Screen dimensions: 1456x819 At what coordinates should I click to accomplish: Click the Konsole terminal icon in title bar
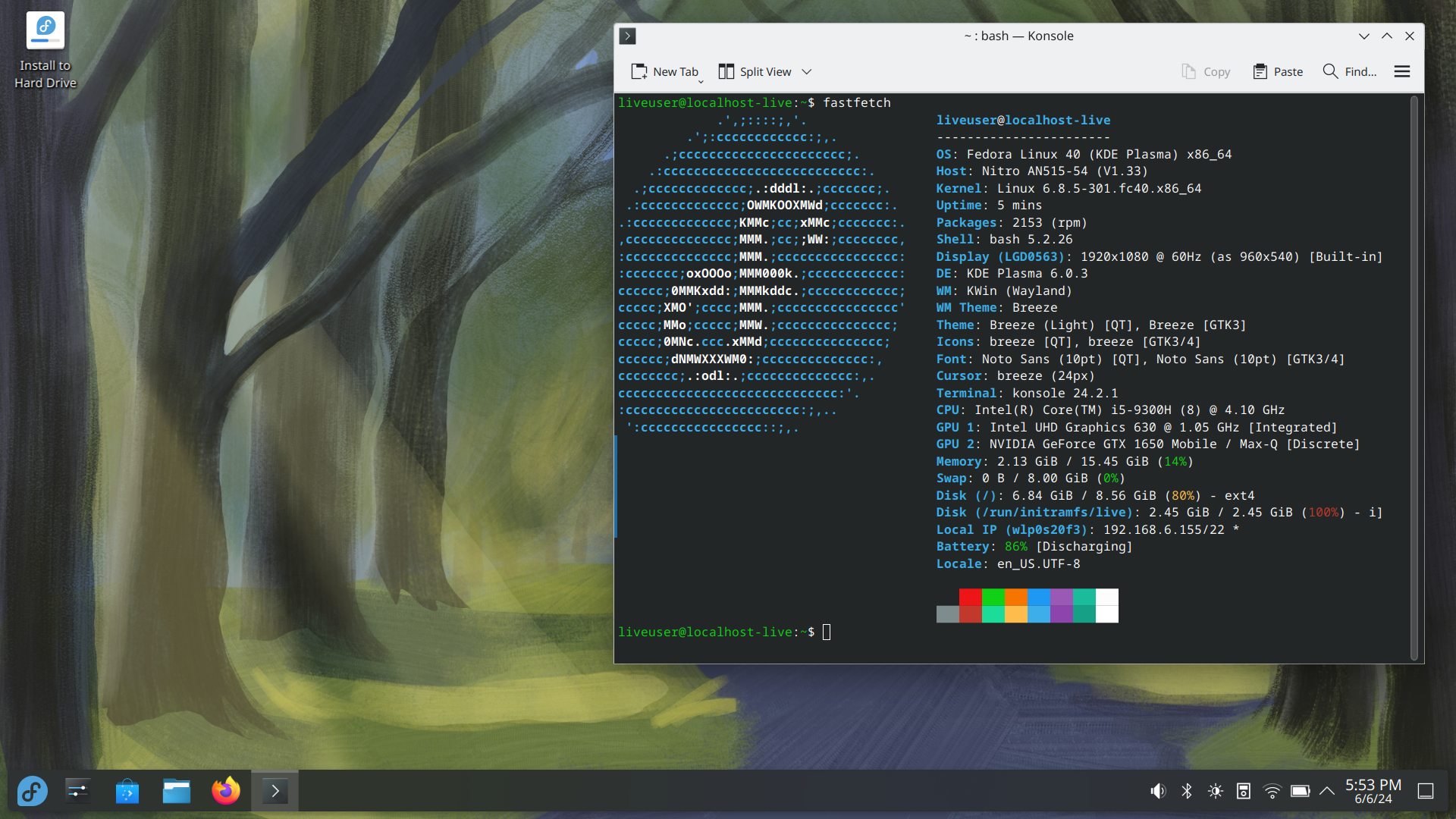click(x=627, y=36)
